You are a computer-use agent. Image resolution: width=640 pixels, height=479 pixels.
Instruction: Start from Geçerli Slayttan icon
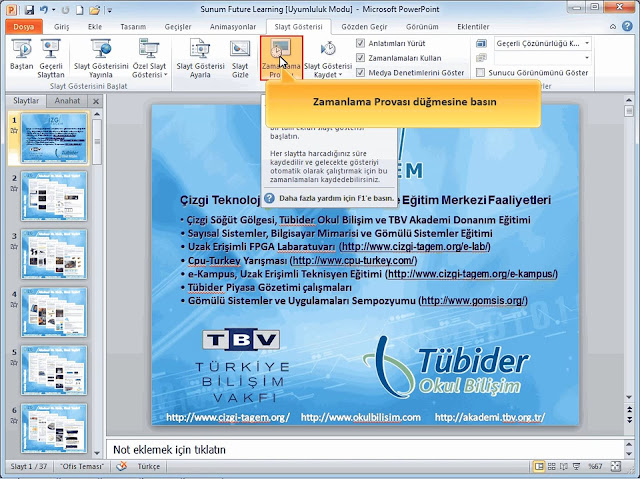pyautogui.click(x=51, y=58)
